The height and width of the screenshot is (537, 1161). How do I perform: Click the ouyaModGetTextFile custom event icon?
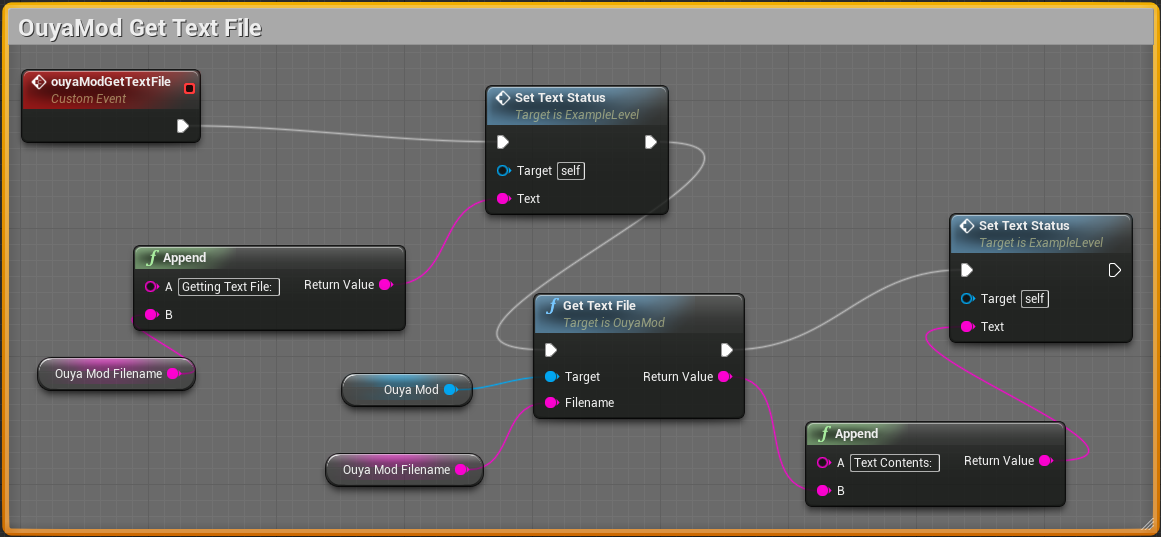click(39, 82)
